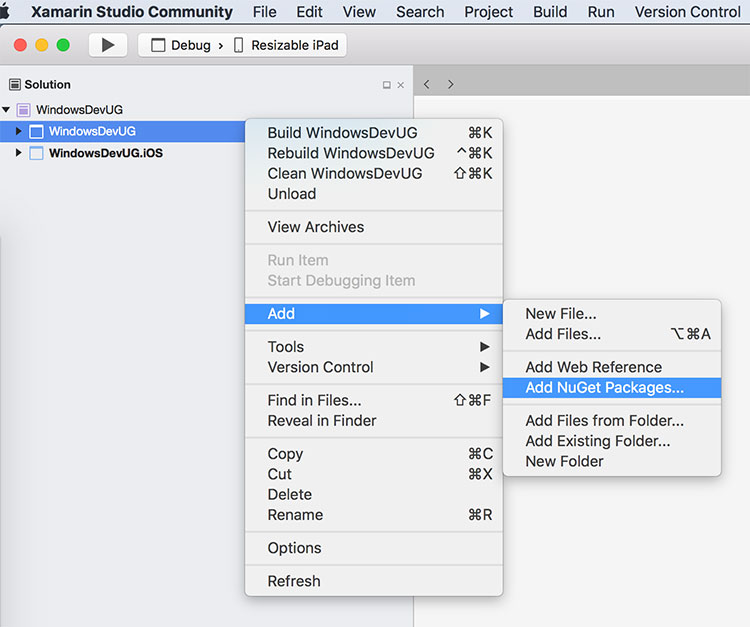Click the Solution pad header icon
This screenshot has height=627, width=750.
(15, 85)
